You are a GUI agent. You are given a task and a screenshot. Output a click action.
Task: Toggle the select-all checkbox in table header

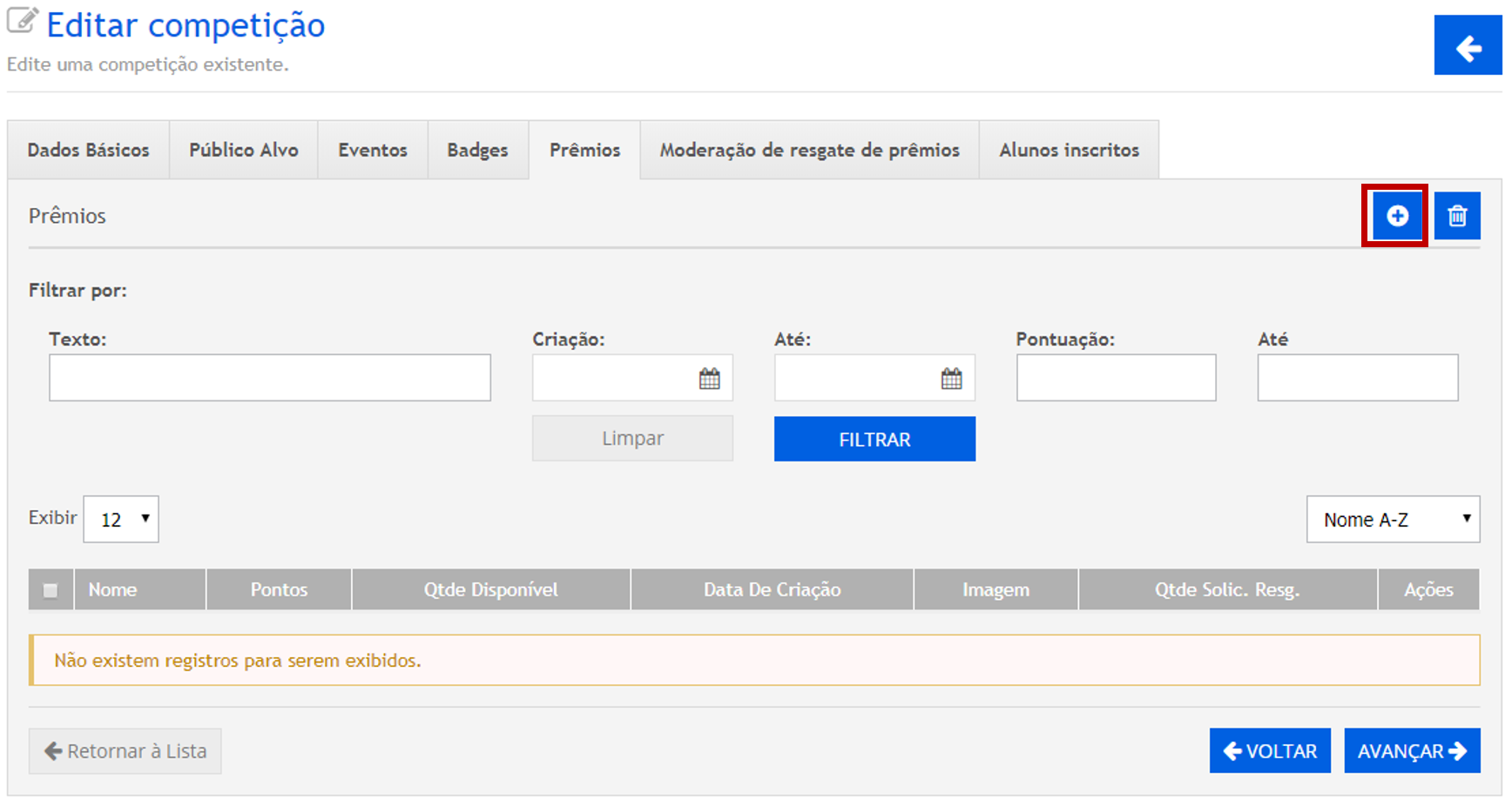click(x=51, y=590)
